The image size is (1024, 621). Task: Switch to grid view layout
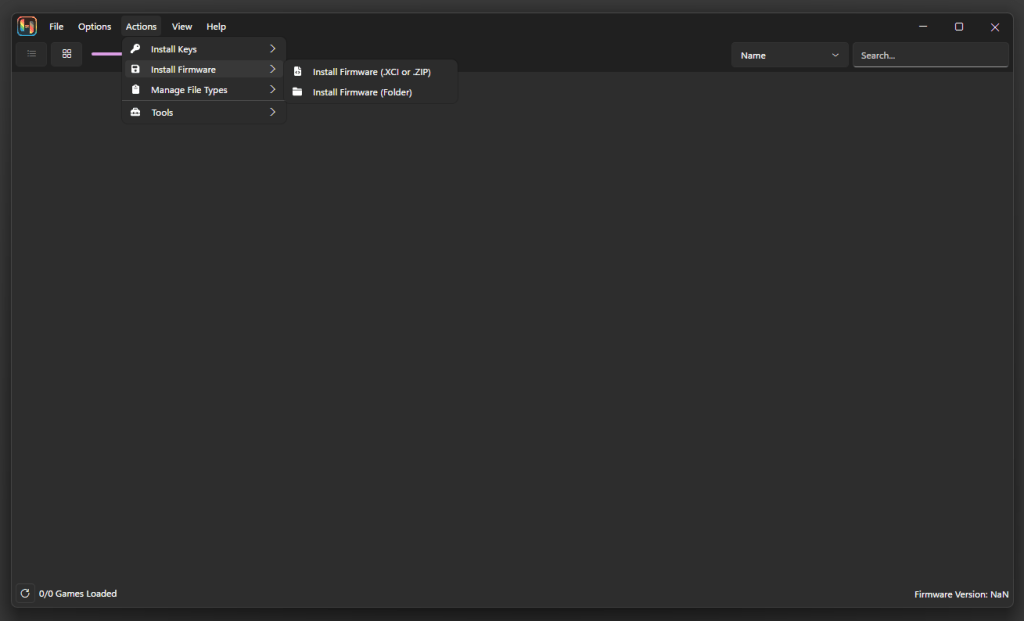click(66, 54)
